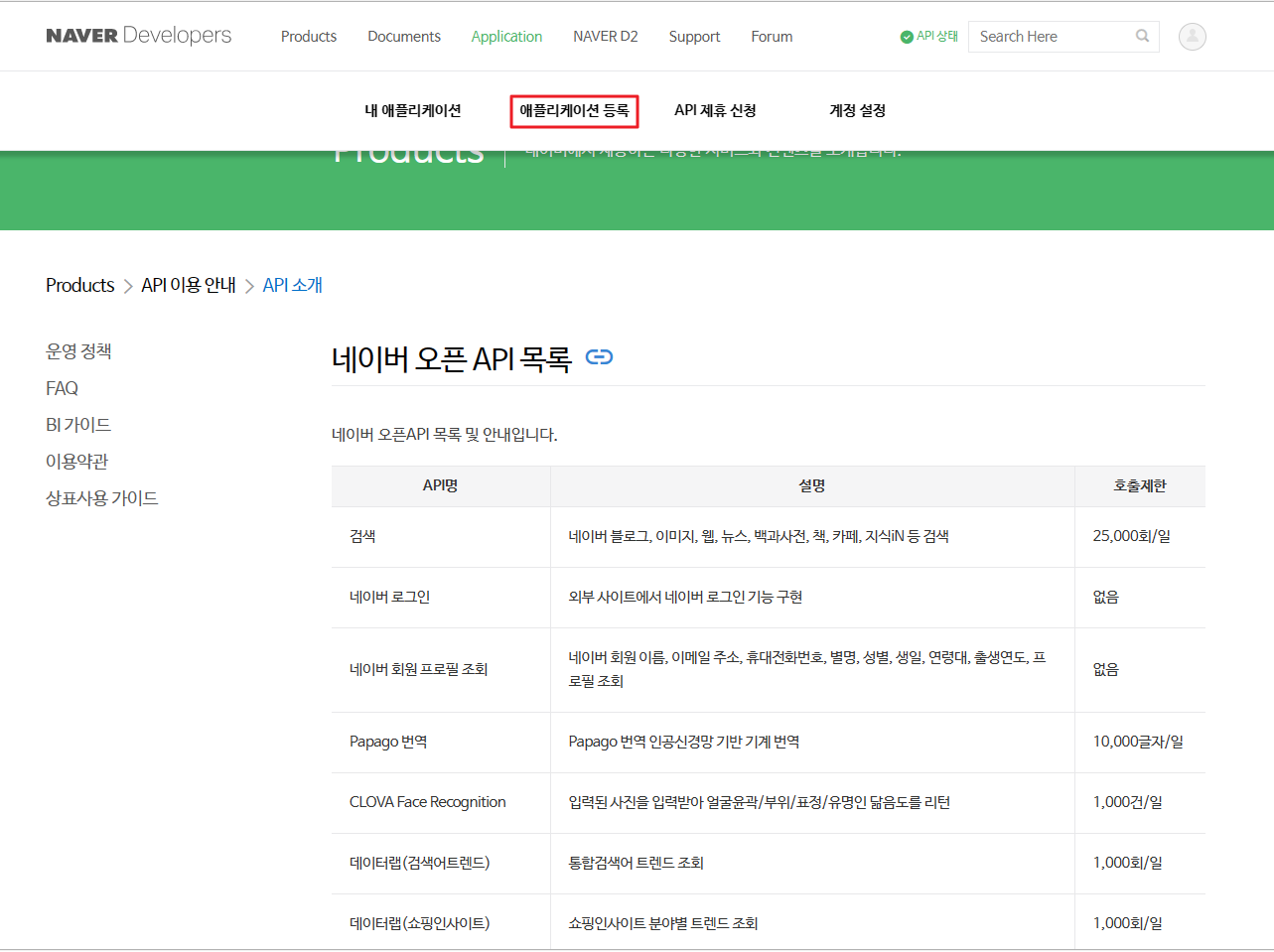Viewport: 1274px width, 952px height.
Task: Click the NAVER Developers logo
Action: [x=139, y=36]
